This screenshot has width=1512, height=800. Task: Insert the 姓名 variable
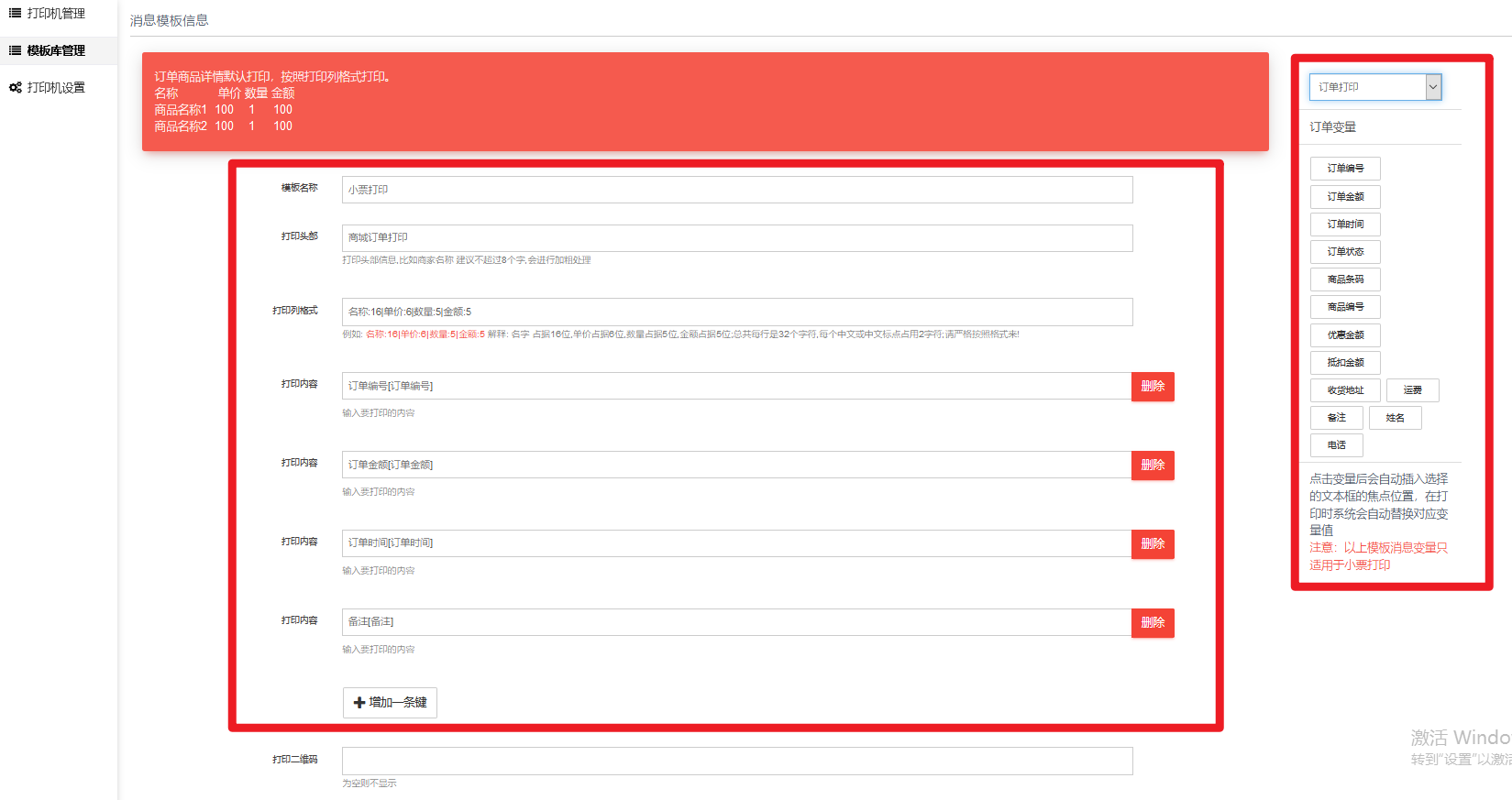coord(1396,418)
